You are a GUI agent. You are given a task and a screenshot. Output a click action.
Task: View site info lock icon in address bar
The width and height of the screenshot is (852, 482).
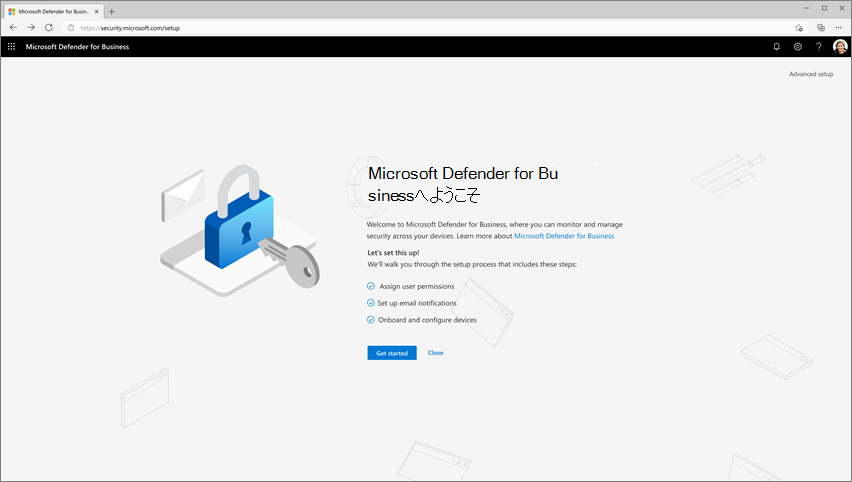(x=71, y=28)
